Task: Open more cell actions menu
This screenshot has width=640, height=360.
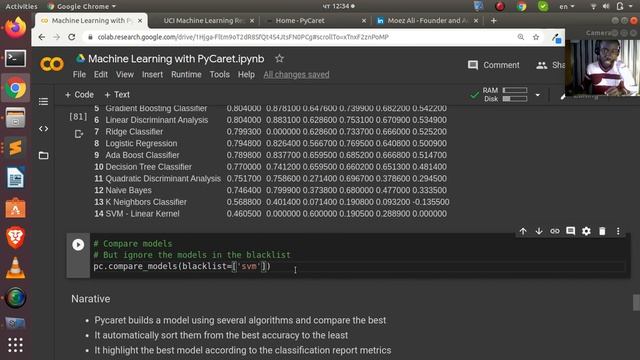Action: tap(618, 231)
